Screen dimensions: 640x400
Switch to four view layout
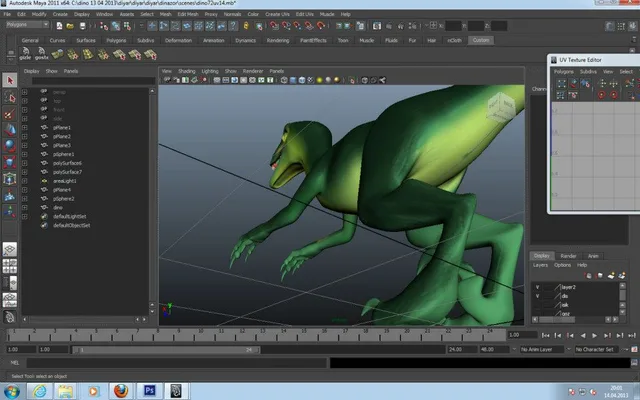(x=9, y=266)
